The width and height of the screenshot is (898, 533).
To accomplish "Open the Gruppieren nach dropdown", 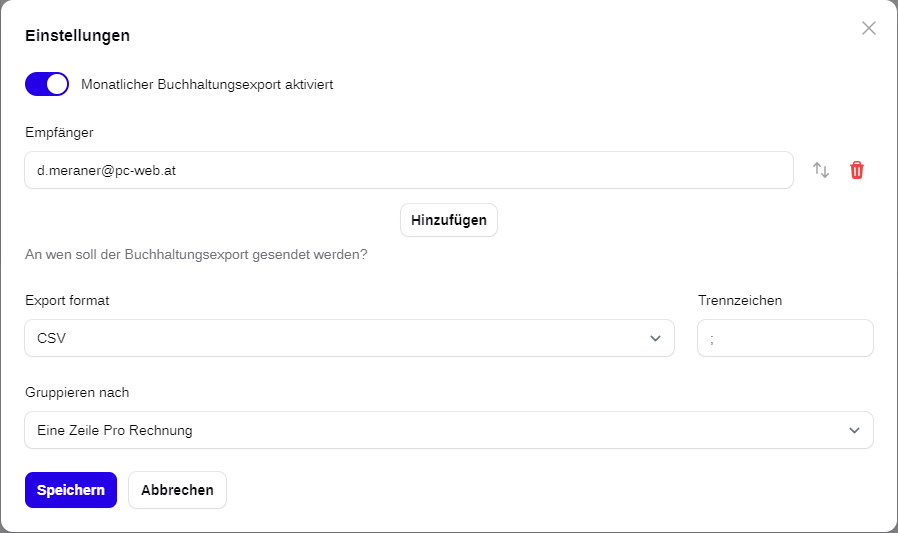I will pyautogui.click(x=449, y=430).
